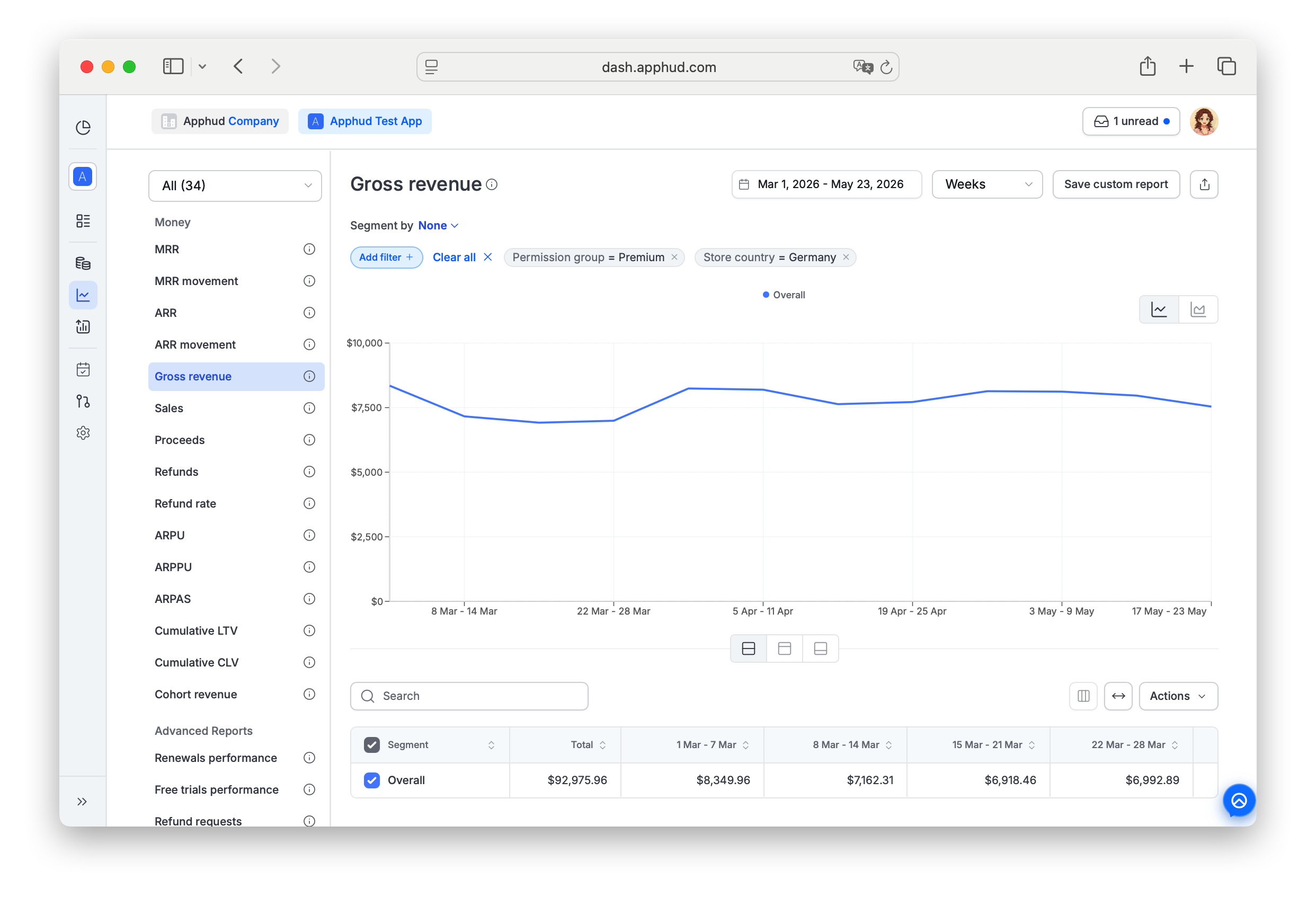This screenshot has width=1316, height=906.
Task: Go back in Safari
Action: [238, 66]
